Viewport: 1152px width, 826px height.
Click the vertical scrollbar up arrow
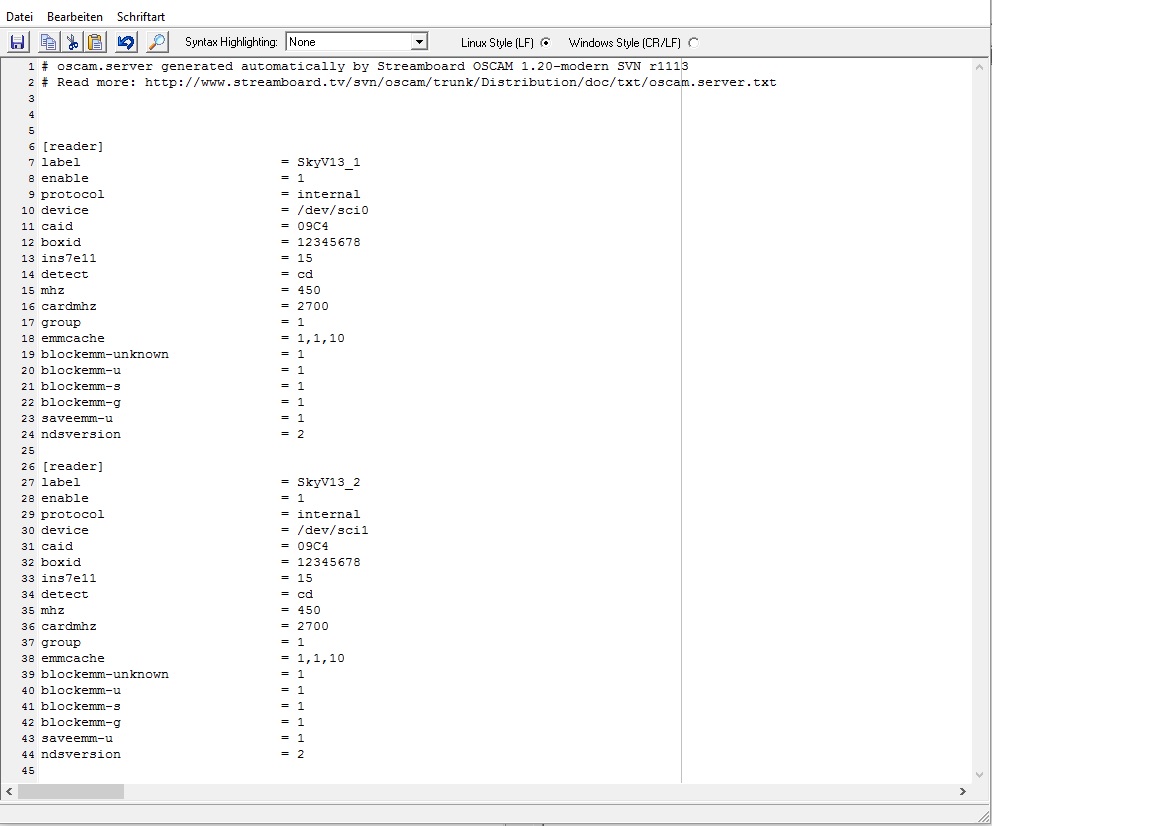[980, 65]
